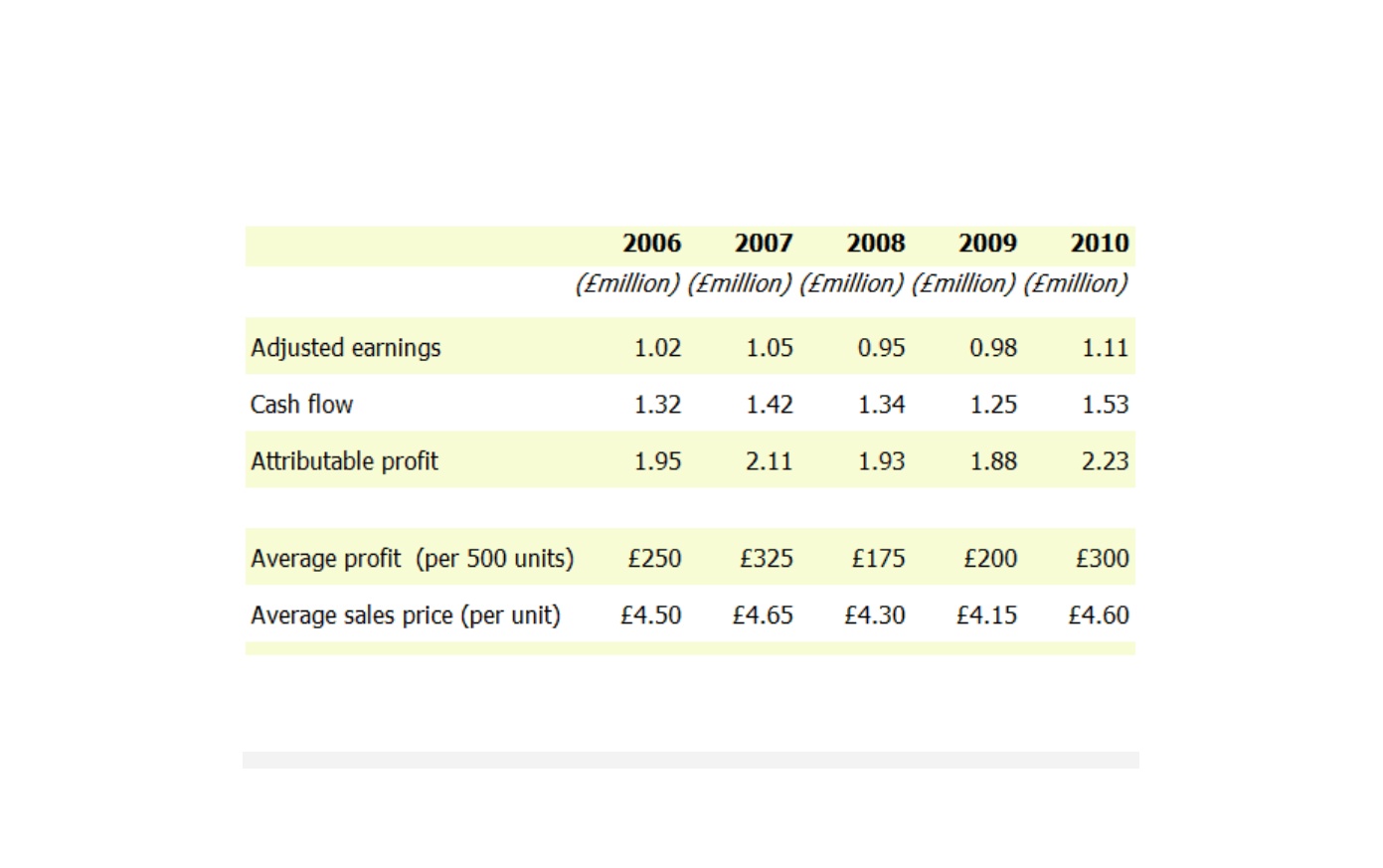Select the 1.53 cash flow value
Screen dimensions: 1383x868
1106,405
